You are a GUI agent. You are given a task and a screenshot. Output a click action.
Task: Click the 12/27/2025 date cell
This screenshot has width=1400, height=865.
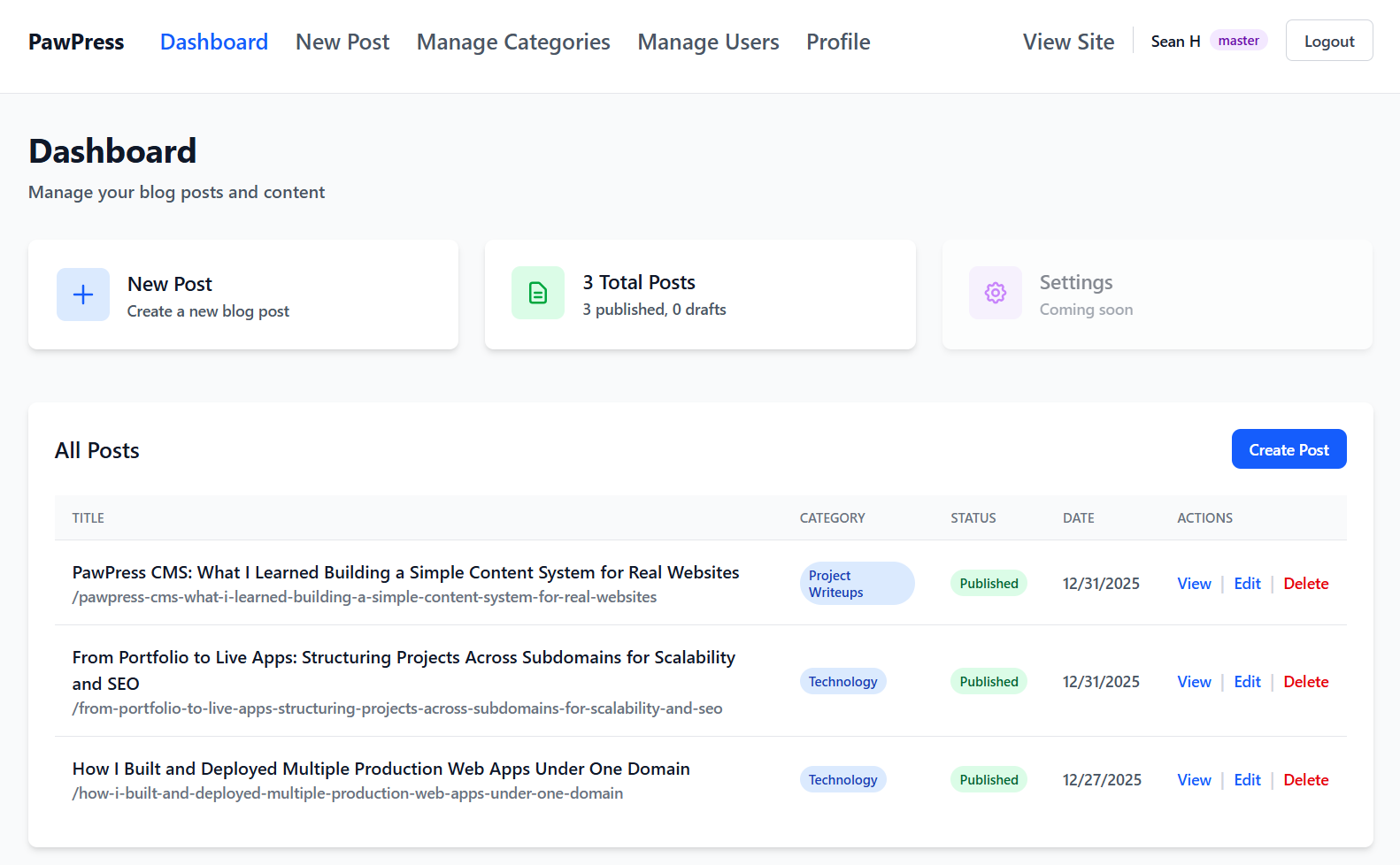[1102, 780]
